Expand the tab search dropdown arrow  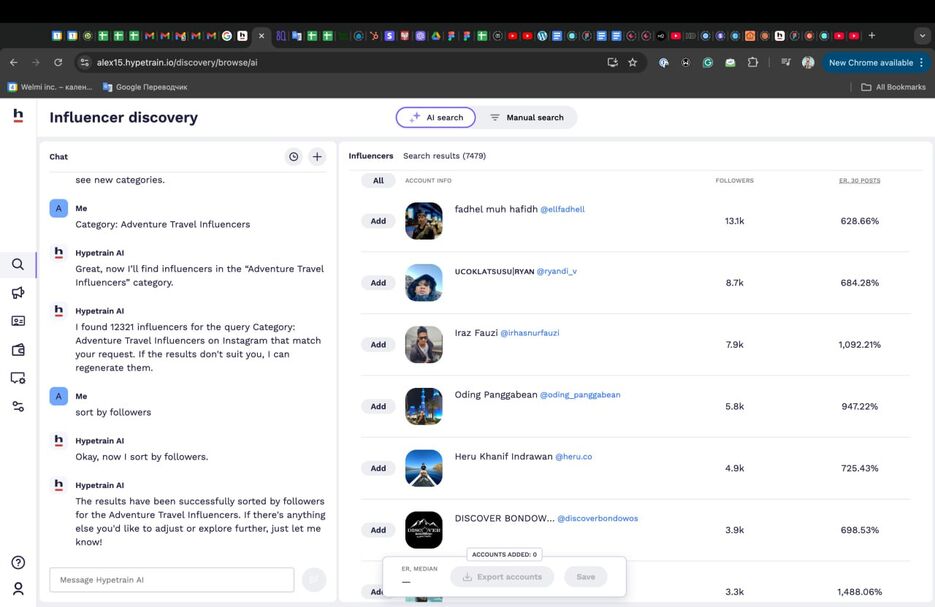tap(922, 36)
